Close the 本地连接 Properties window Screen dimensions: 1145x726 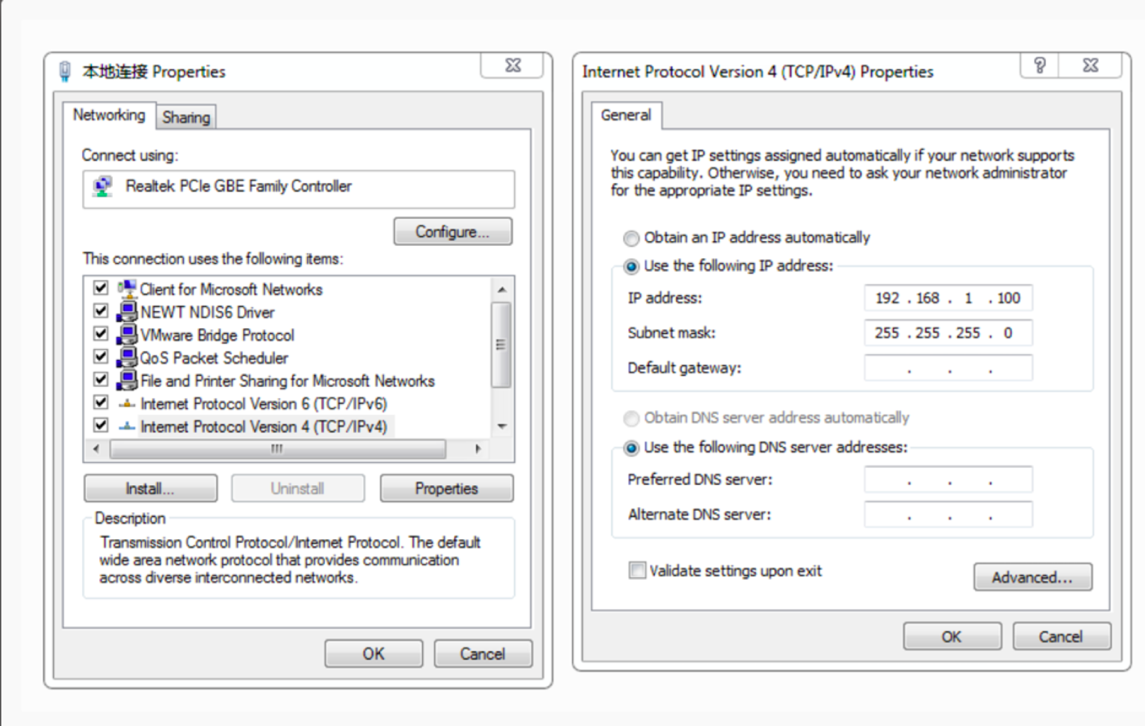pyautogui.click(x=513, y=65)
